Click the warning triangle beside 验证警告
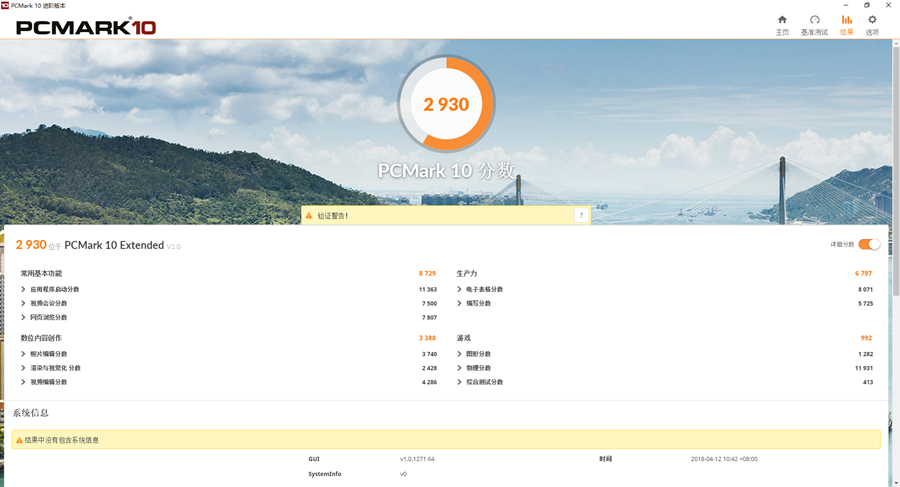The height and width of the screenshot is (487, 900). coord(309,215)
